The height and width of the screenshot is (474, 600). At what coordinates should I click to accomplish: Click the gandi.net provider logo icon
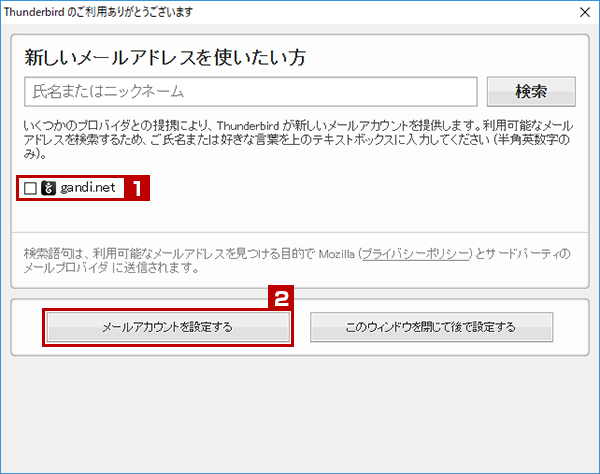[x=49, y=188]
